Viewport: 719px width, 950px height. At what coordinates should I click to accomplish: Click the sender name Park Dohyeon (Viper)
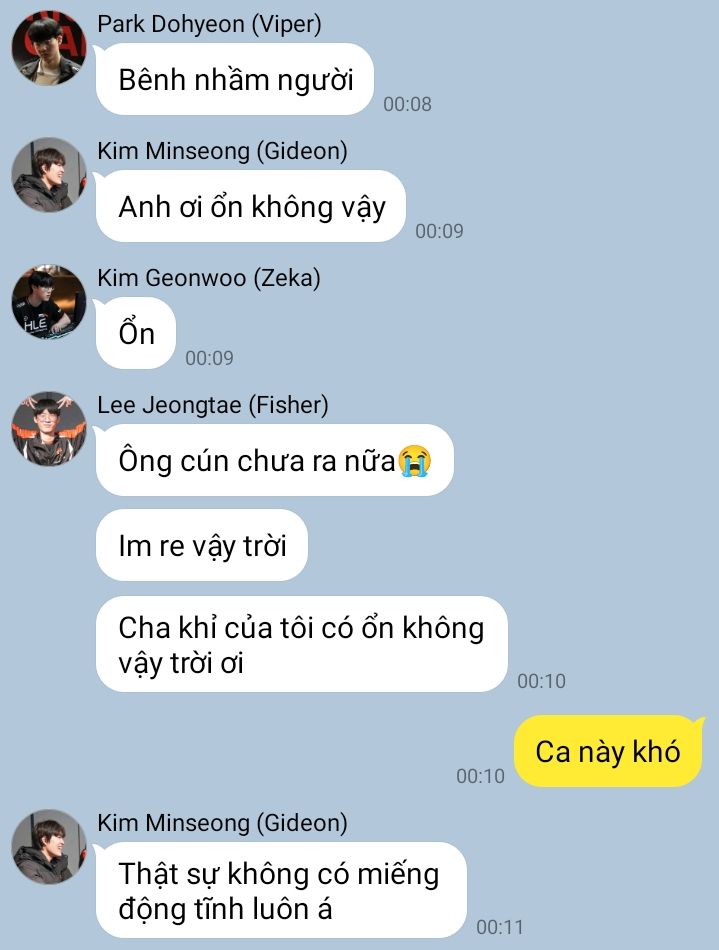(210, 24)
